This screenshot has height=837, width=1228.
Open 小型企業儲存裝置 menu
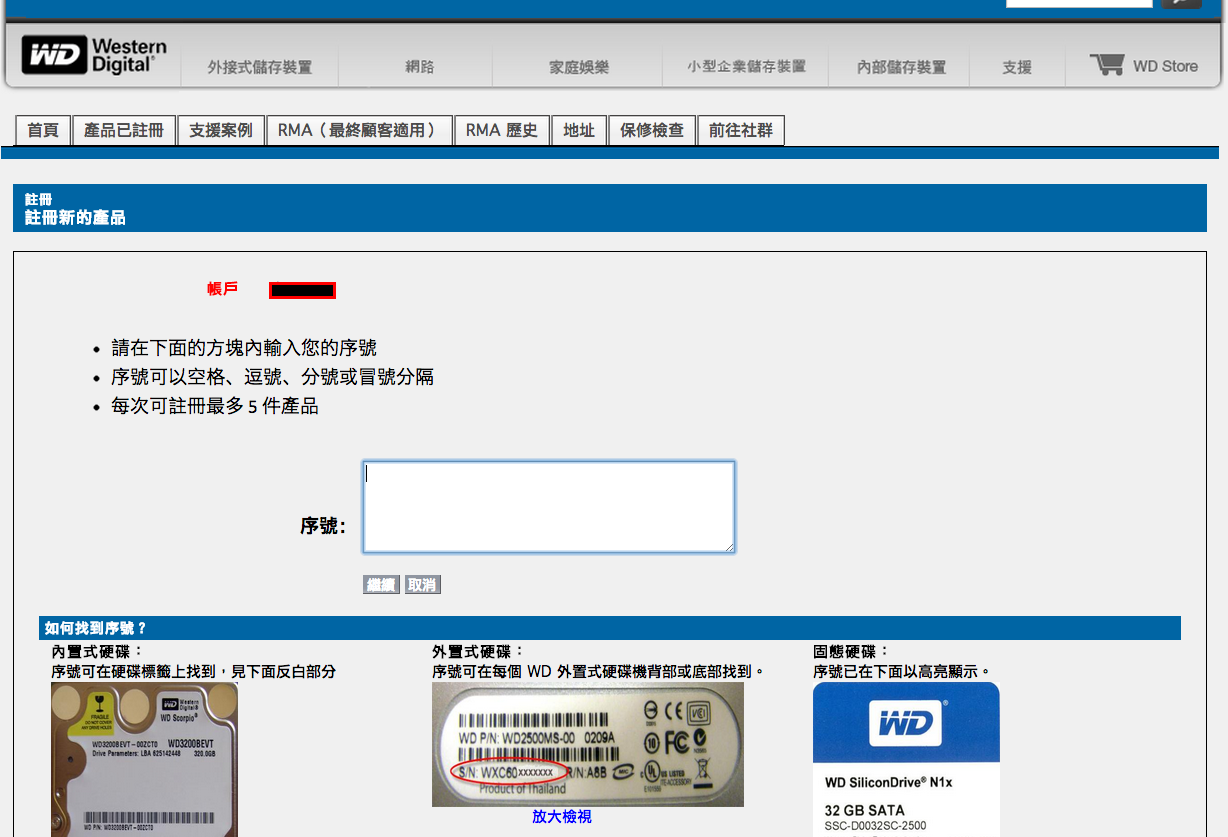point(746,66)
